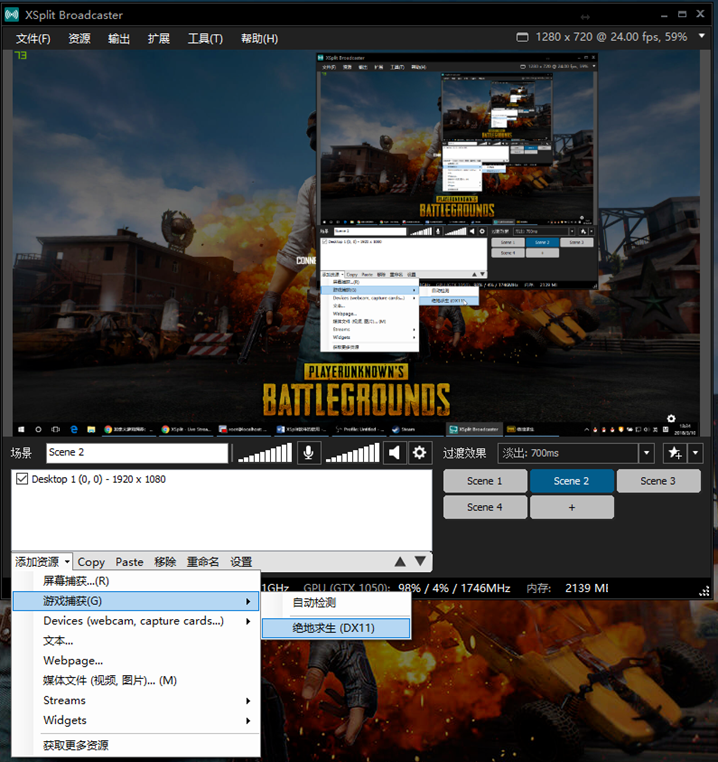718x762 pixels.
Task: Click the gear icon on the preview area
Action: (671, 418)
